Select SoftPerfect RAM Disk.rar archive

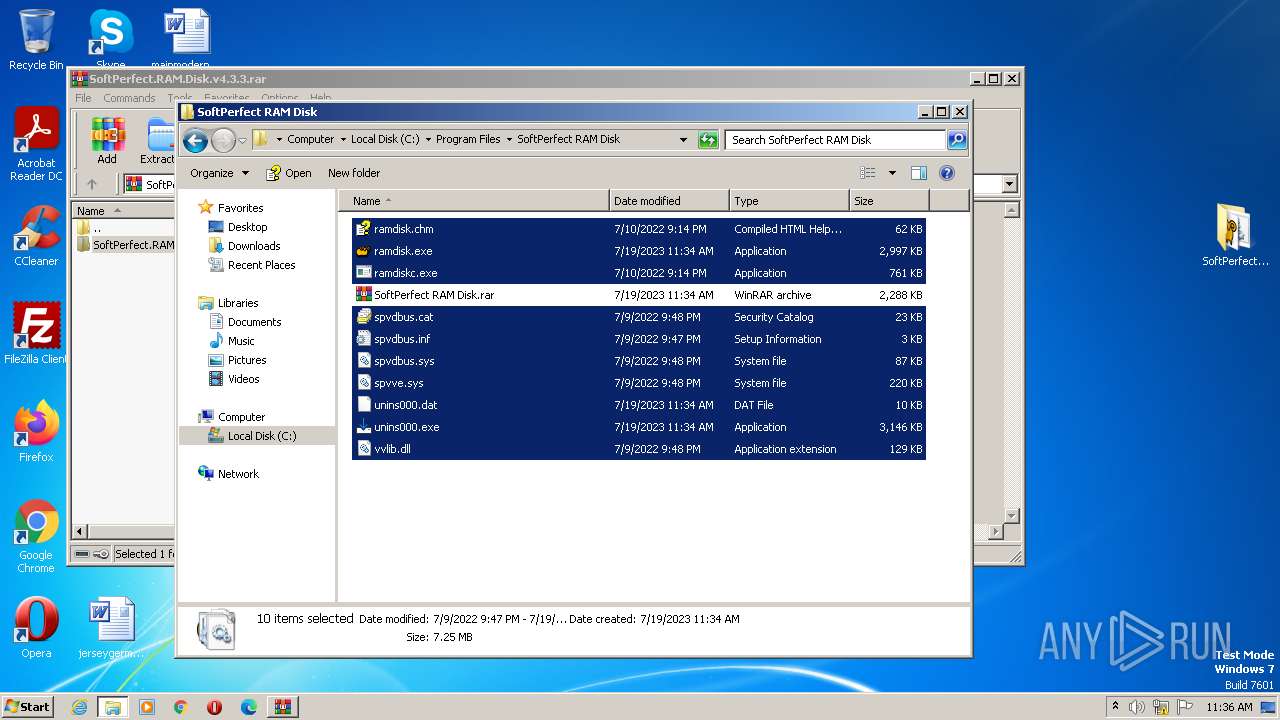(434, 295)
